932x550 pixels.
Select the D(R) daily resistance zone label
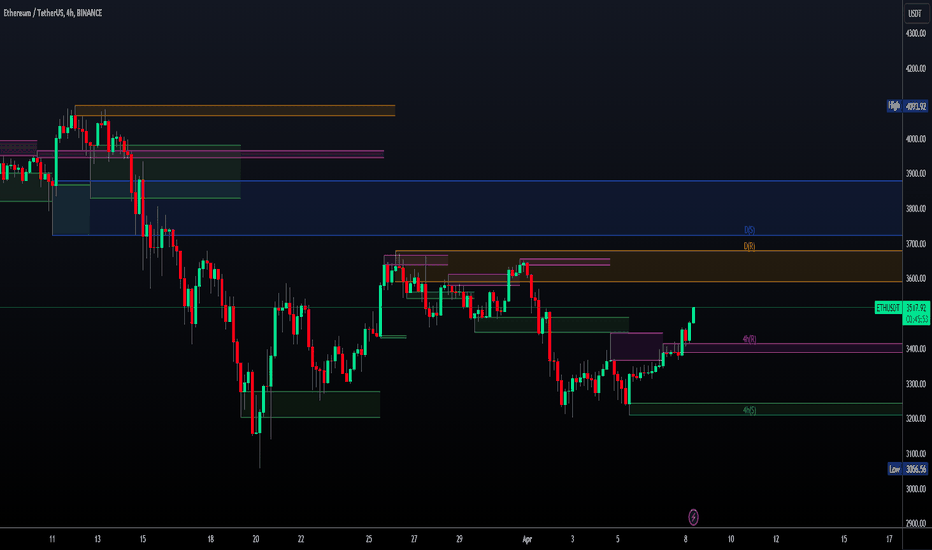[x=749, y=246]
